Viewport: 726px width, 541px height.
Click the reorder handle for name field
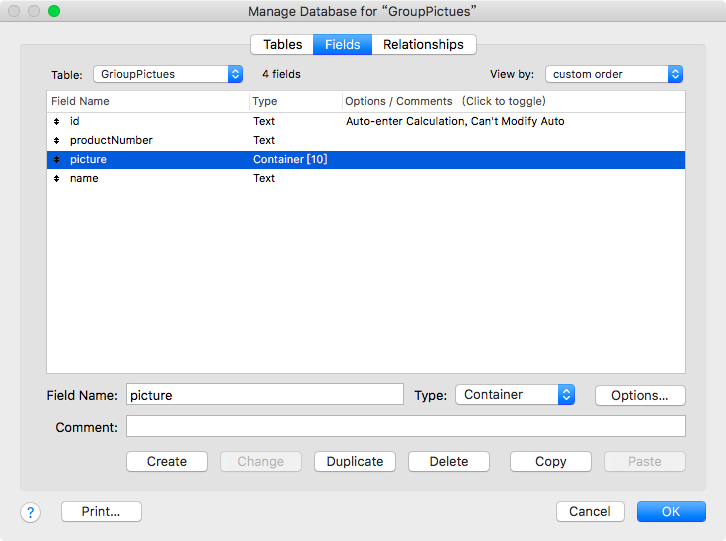pos(56,178)
